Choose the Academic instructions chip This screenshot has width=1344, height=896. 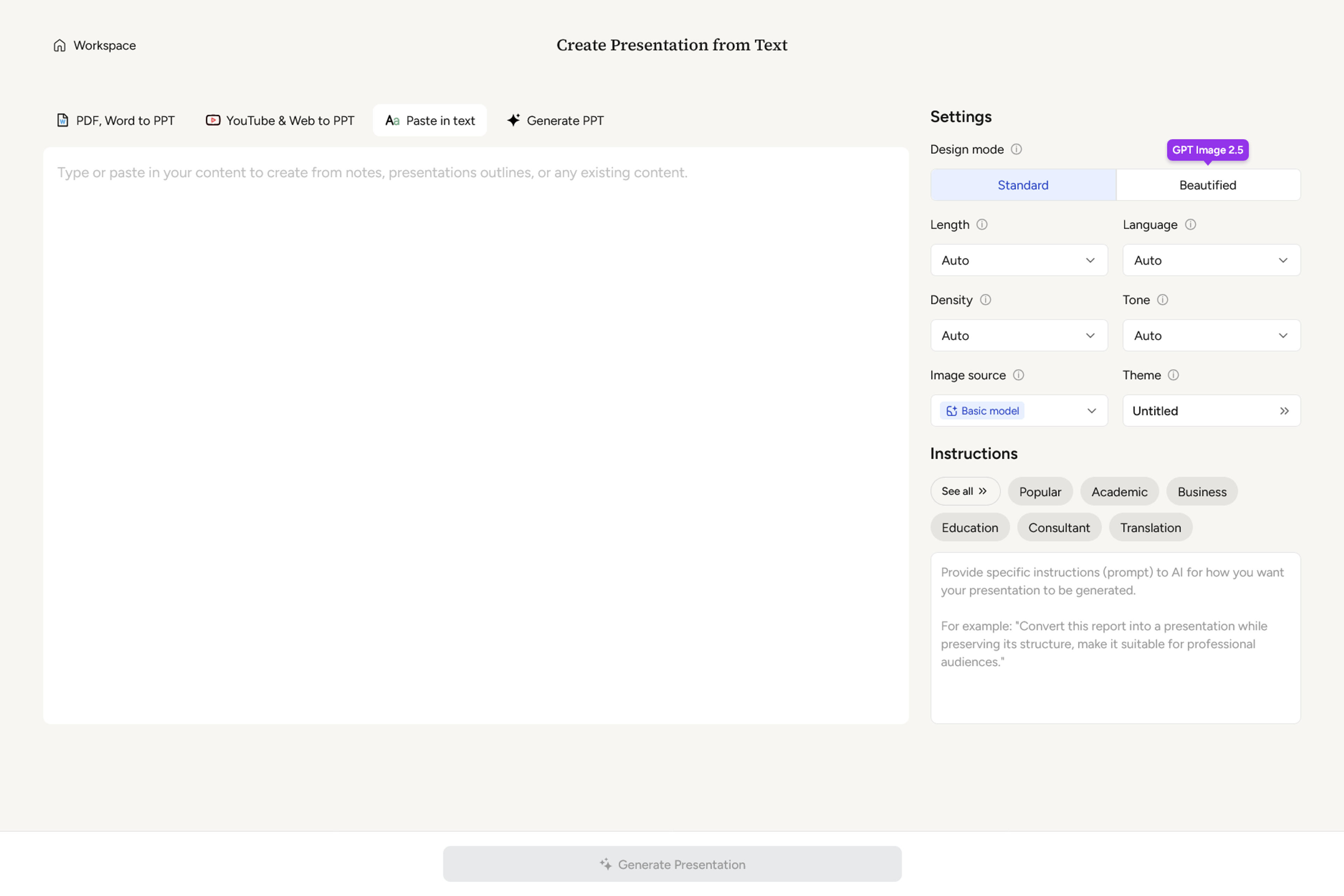1119,491
